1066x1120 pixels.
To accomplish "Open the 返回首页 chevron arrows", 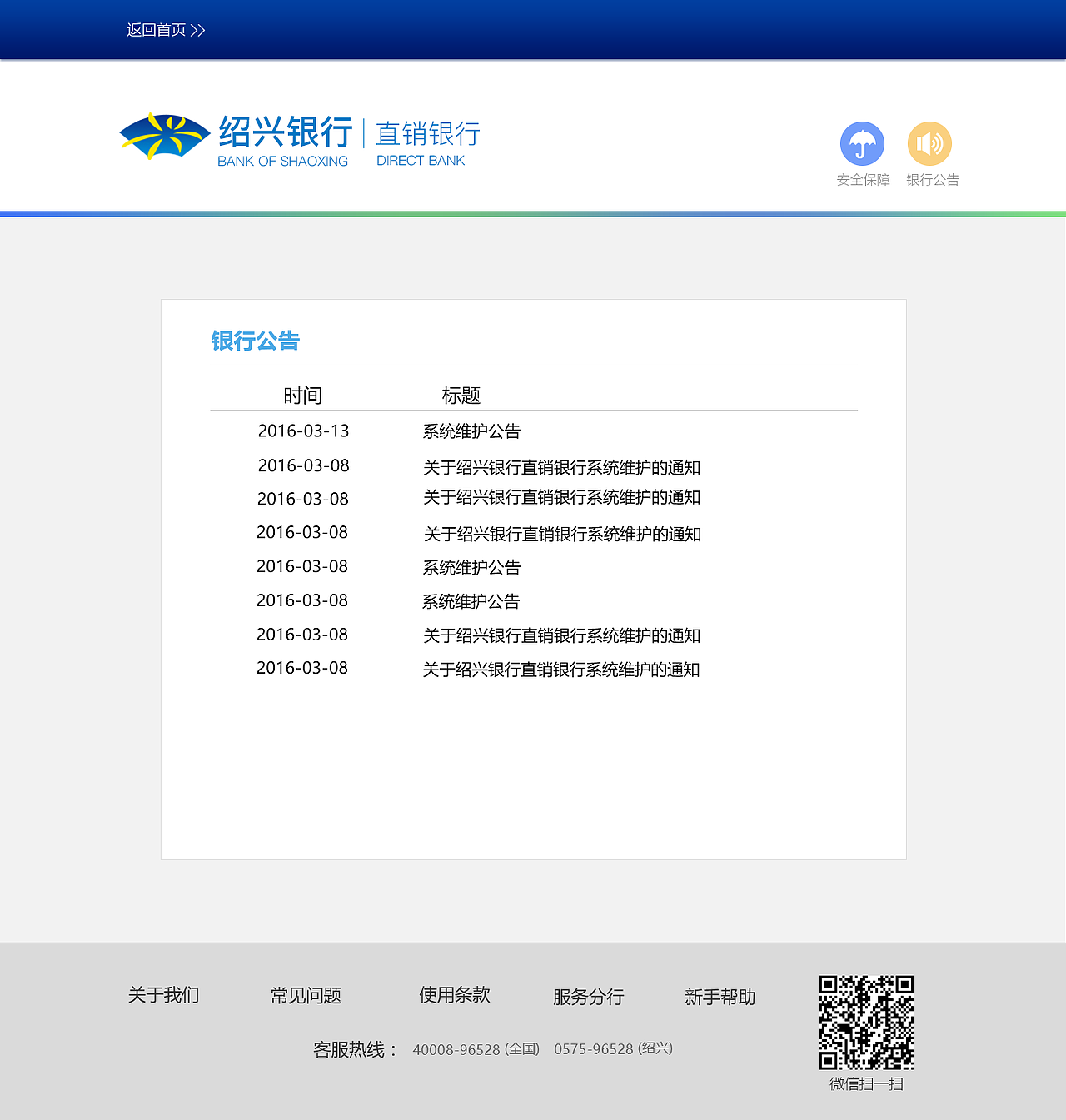I will (x=197, y=29).
